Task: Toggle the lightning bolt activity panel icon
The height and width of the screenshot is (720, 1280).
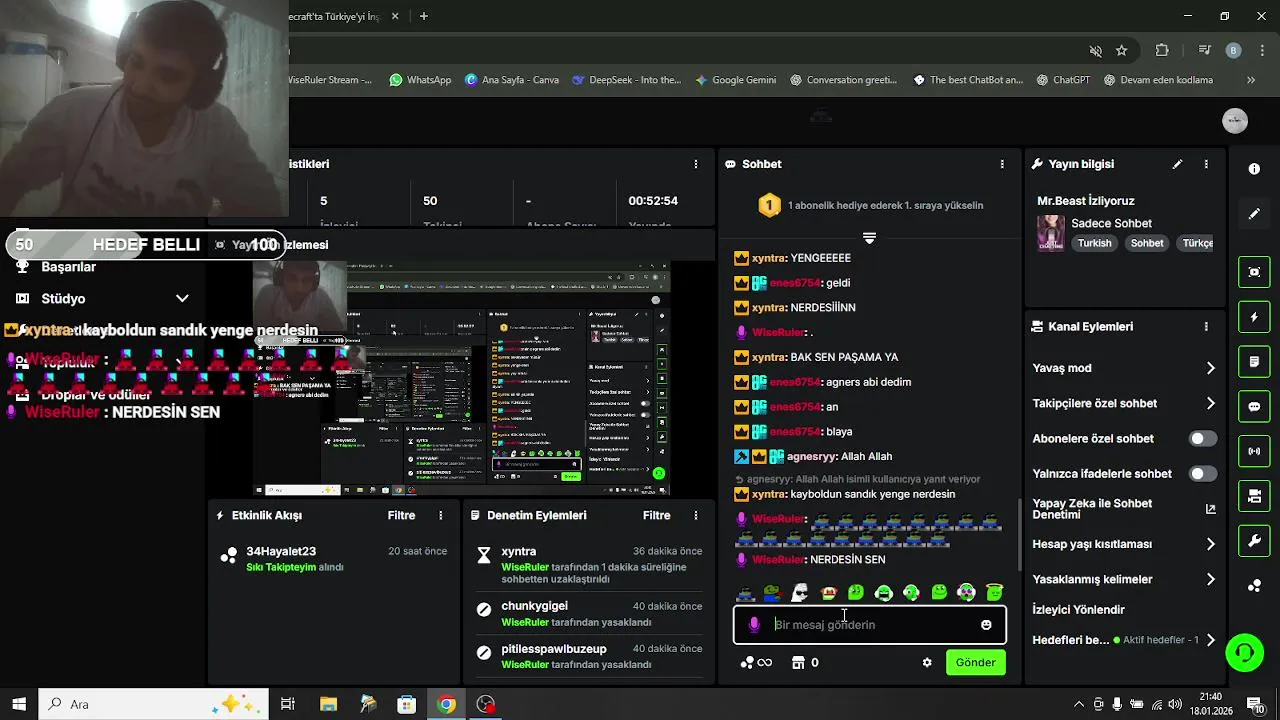Action: 1254,317
